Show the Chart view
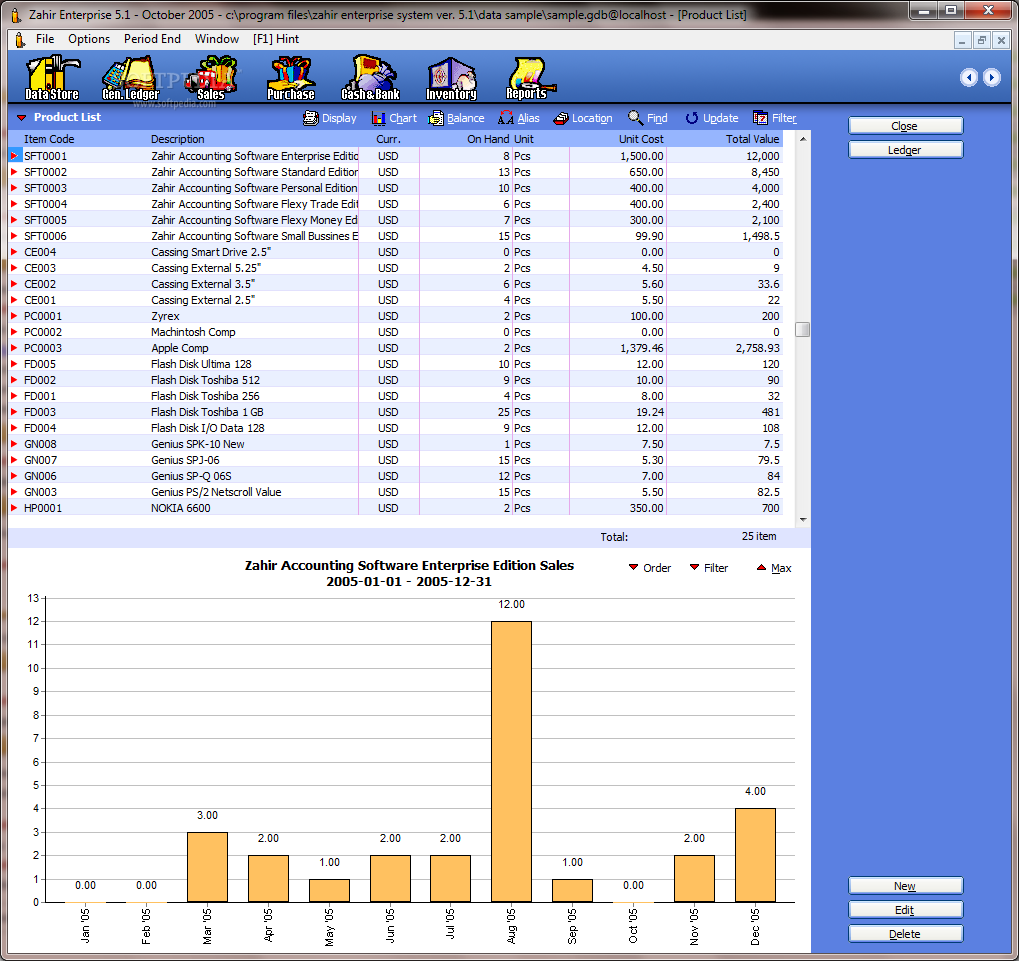Screen dimensions: 1019x961 tap(394, 118)
